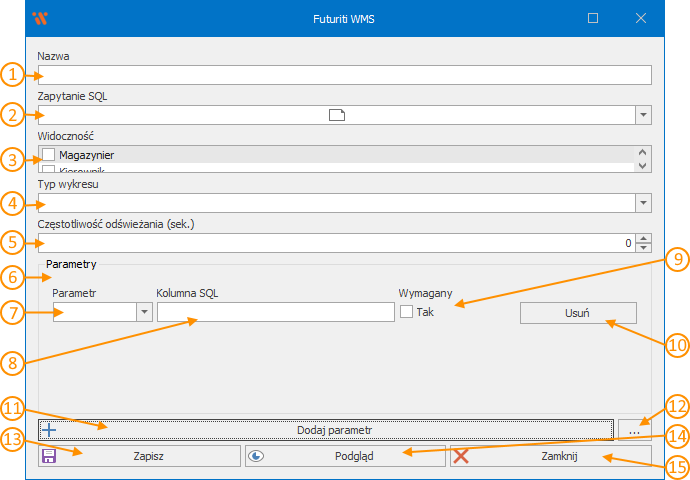
Task: Open the Parametr combo box
Action: coord(145,312)
